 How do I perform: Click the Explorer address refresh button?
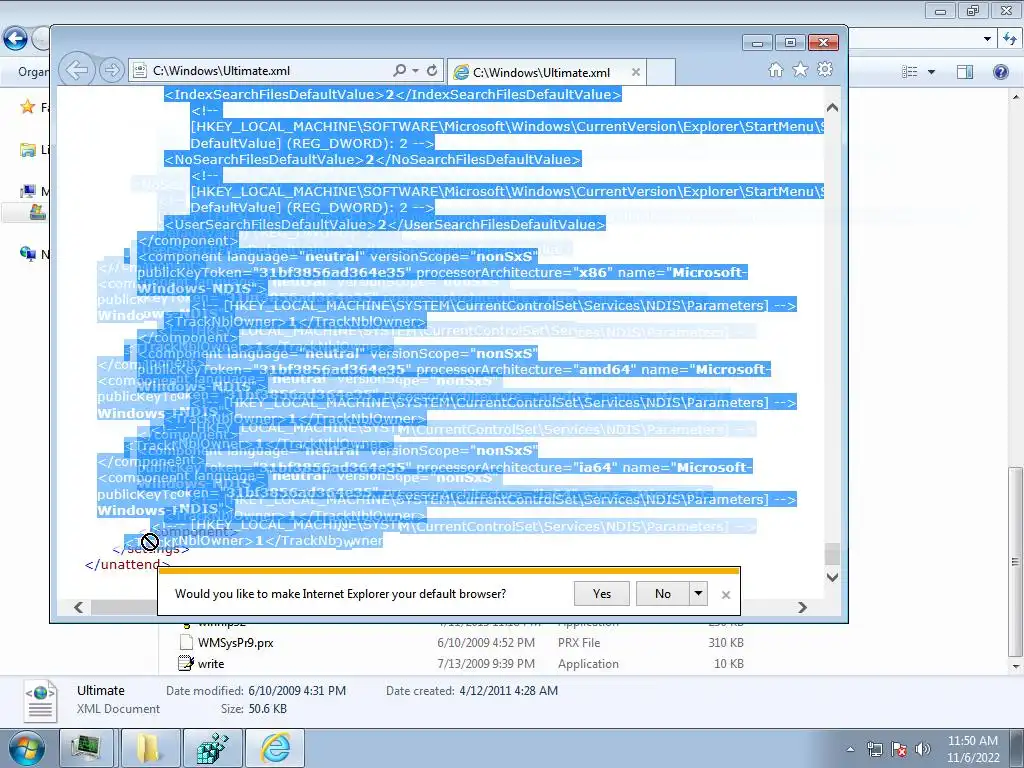(x=1010, y=39)
